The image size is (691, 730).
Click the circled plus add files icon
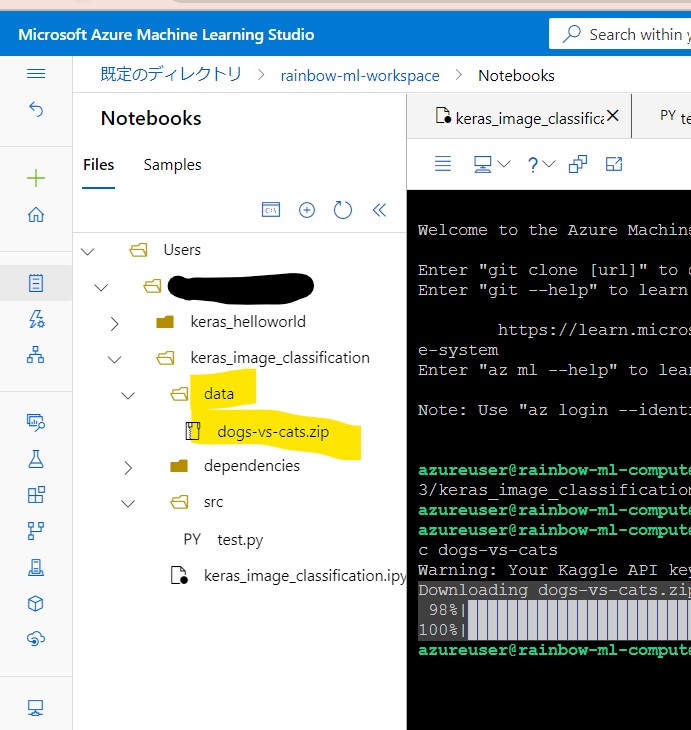point(307,210)
